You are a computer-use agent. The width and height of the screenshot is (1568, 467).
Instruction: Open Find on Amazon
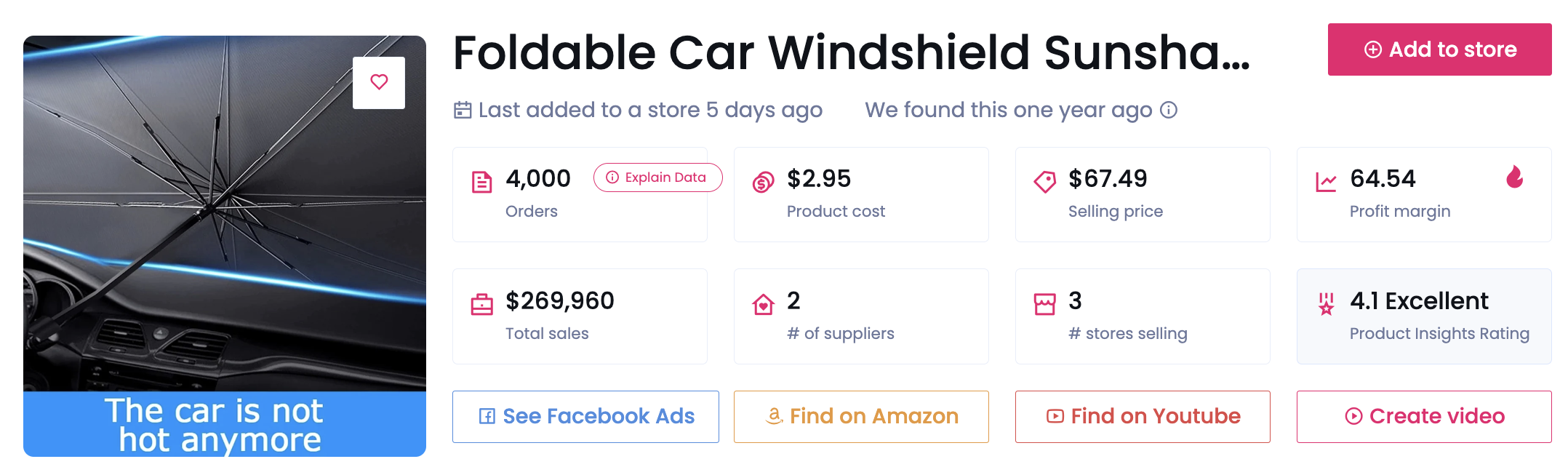pyautogui.click(x=861, y=417)
